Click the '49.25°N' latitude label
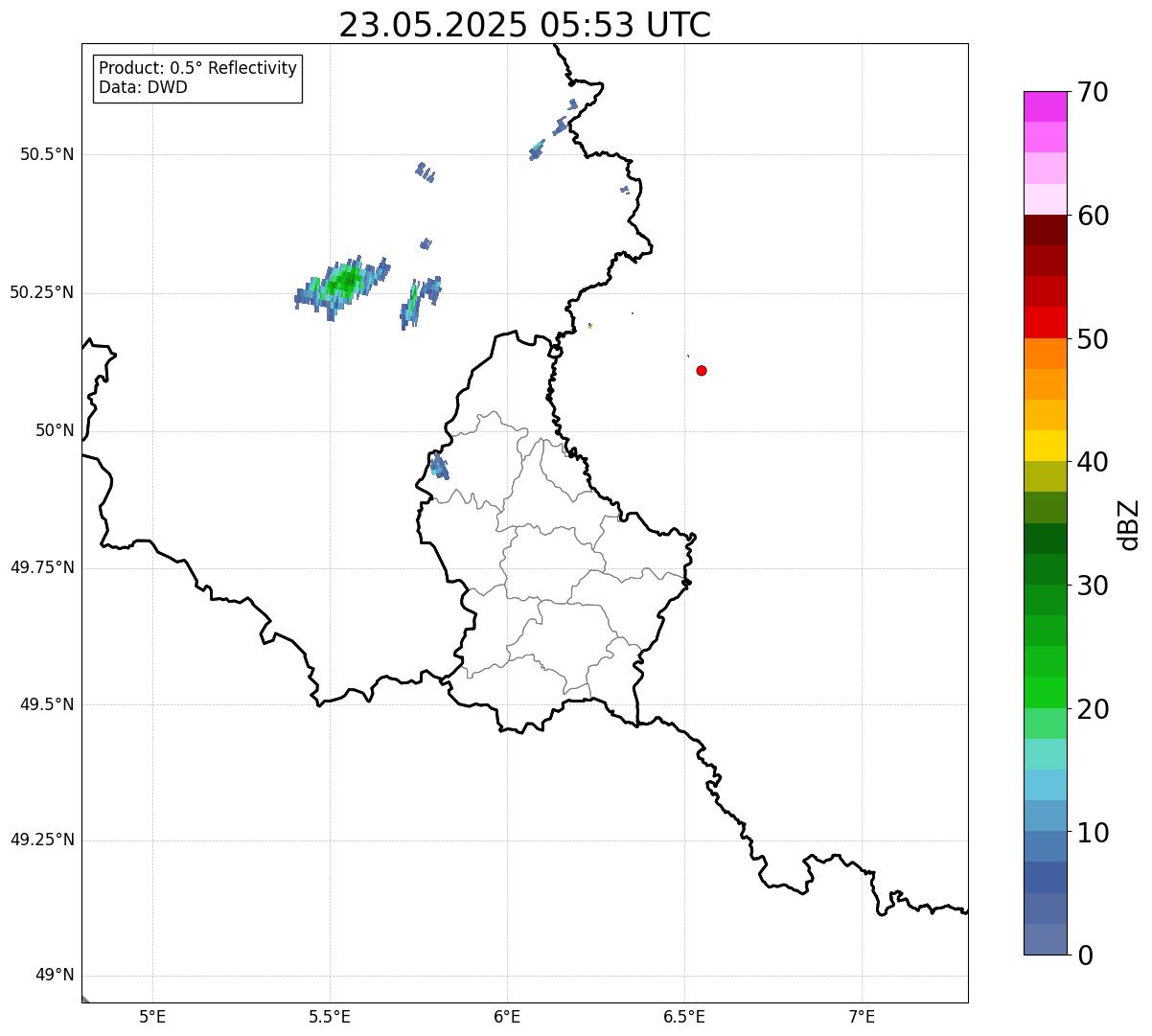1152x1036 pixels. pos(41,840)
